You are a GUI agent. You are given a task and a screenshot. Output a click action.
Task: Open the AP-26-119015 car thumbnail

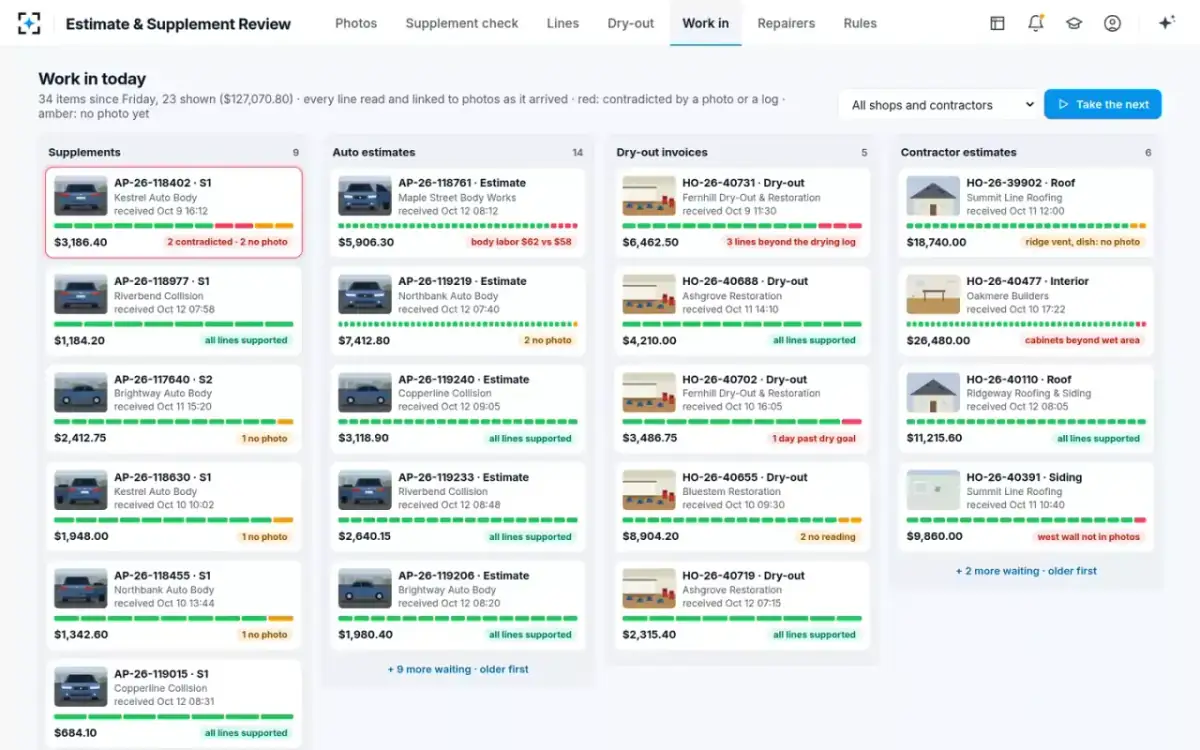tap(81, 687)
